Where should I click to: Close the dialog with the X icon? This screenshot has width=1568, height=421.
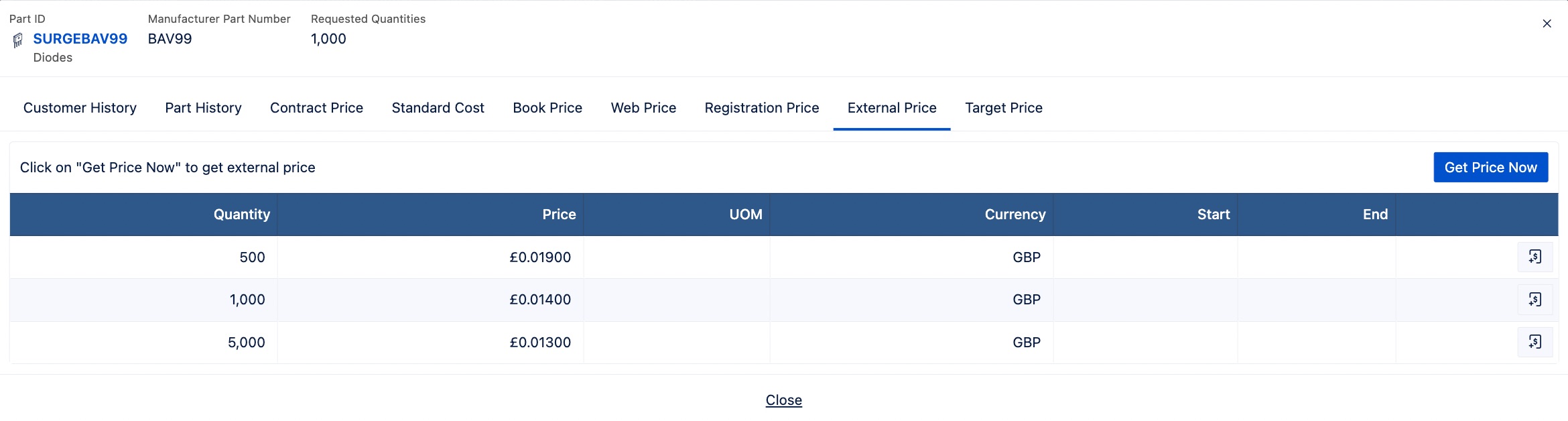(1547, 23)
